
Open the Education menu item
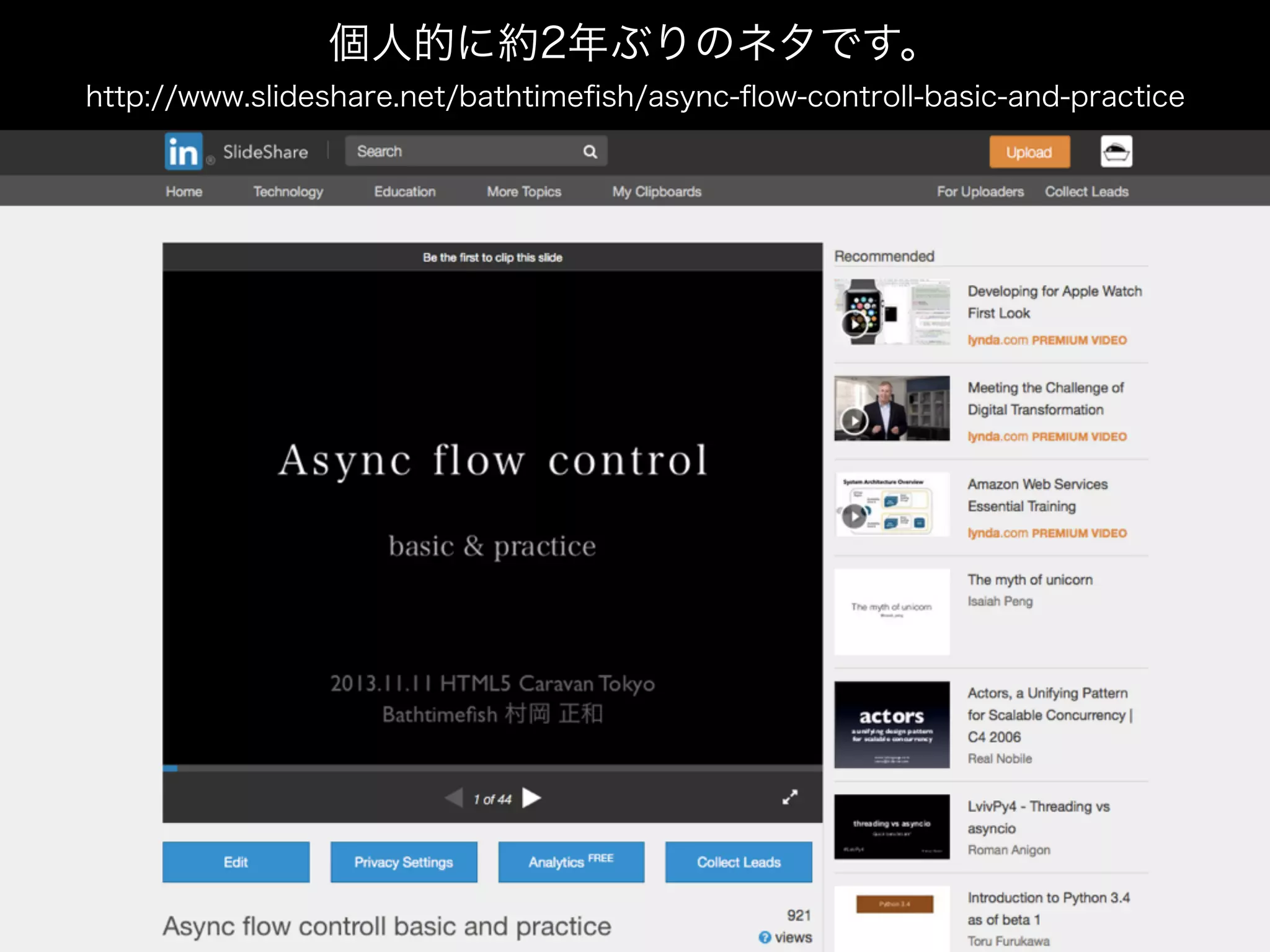click(x=405, y=192)
